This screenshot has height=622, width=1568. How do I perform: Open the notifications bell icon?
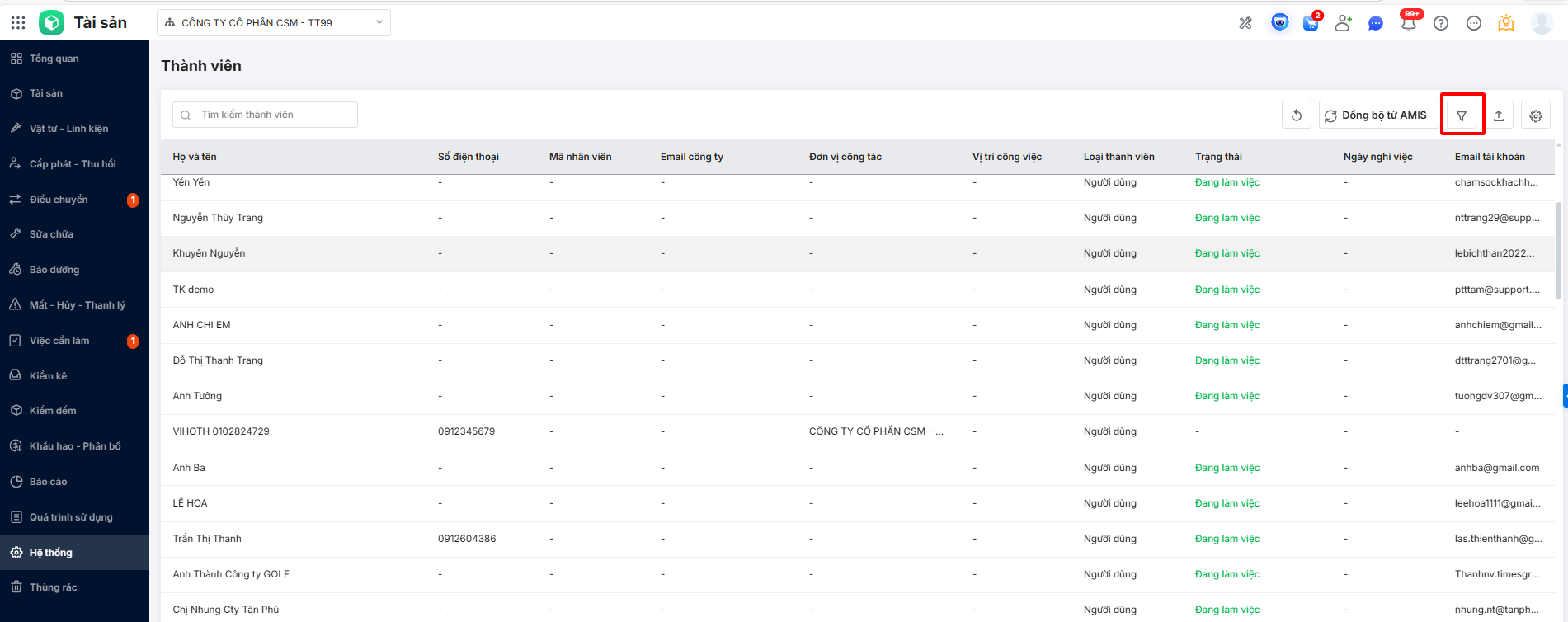coord(1409,23)
